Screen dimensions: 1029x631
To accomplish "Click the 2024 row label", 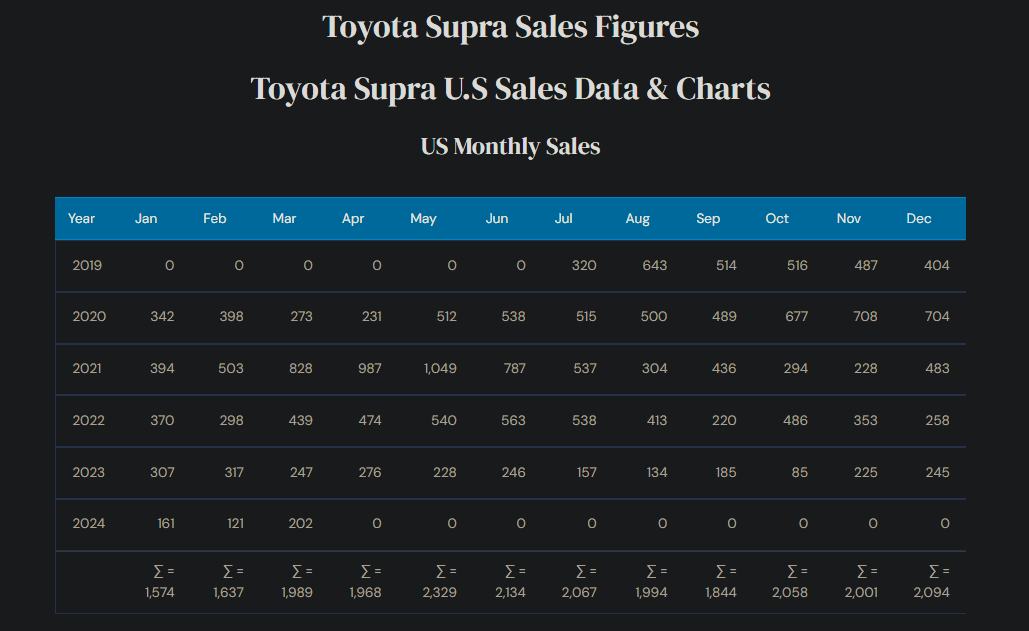I will [89, 523].
